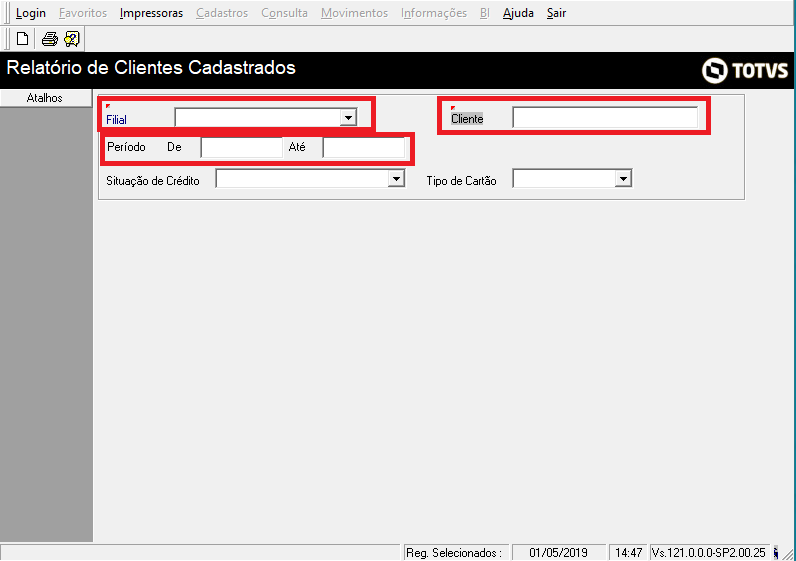Click the window resize grip in the corner
This screenshot has width=796, height=561.
pyautogui.click(x=789, y=554)
